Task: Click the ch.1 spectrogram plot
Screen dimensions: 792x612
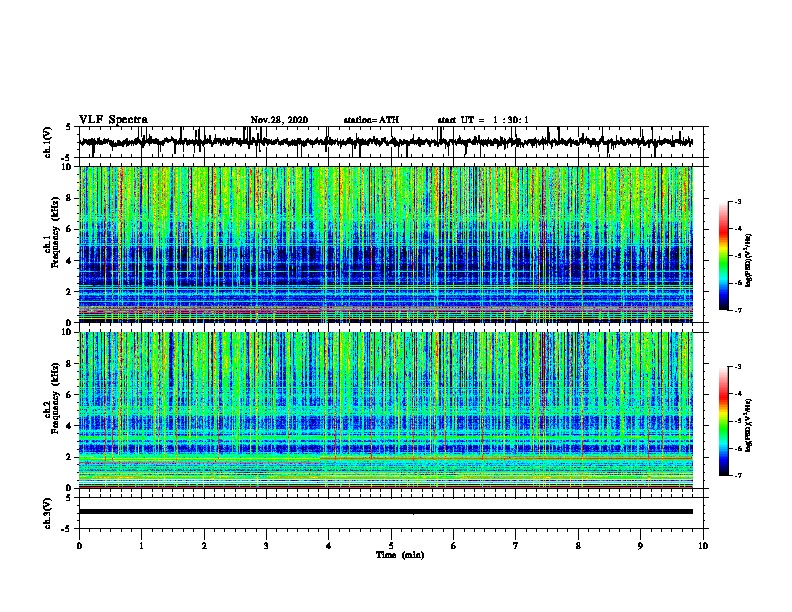Action: pos(386,244)
